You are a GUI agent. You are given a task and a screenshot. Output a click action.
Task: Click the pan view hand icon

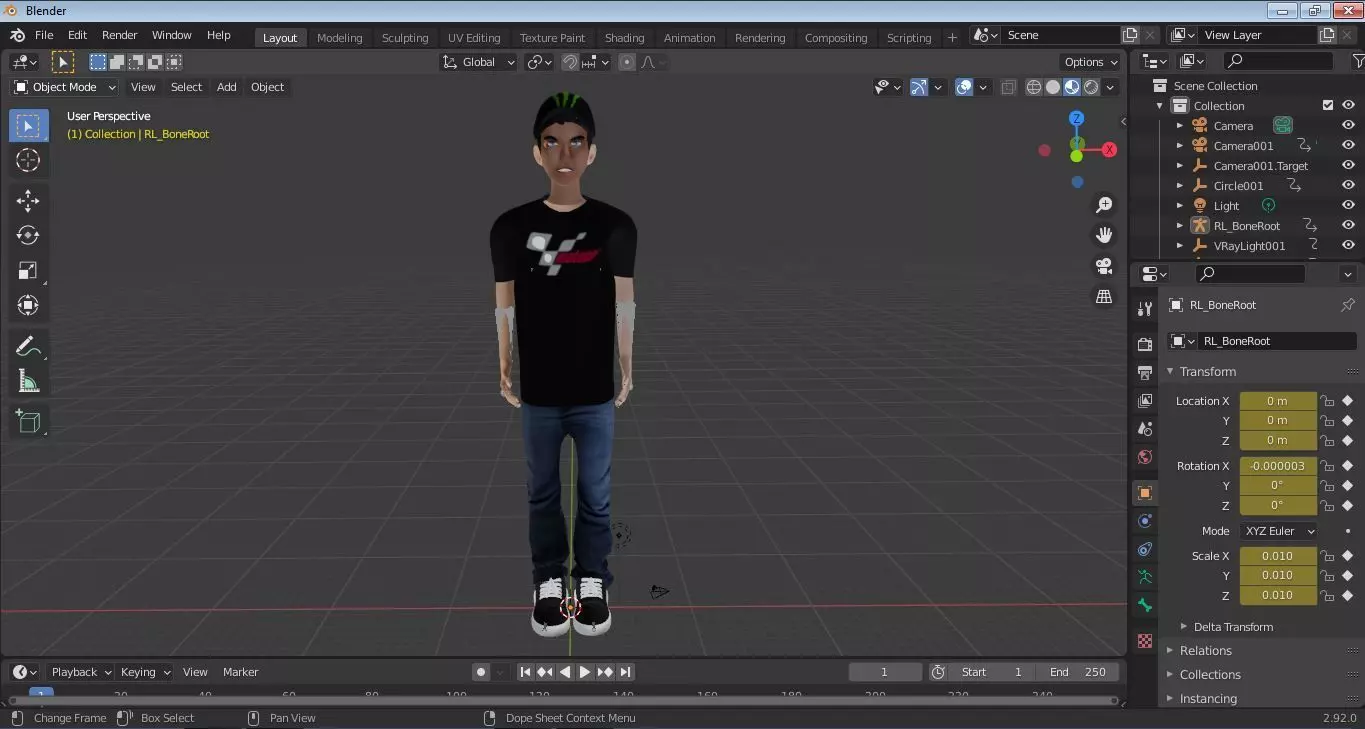tap(1104, 235)
